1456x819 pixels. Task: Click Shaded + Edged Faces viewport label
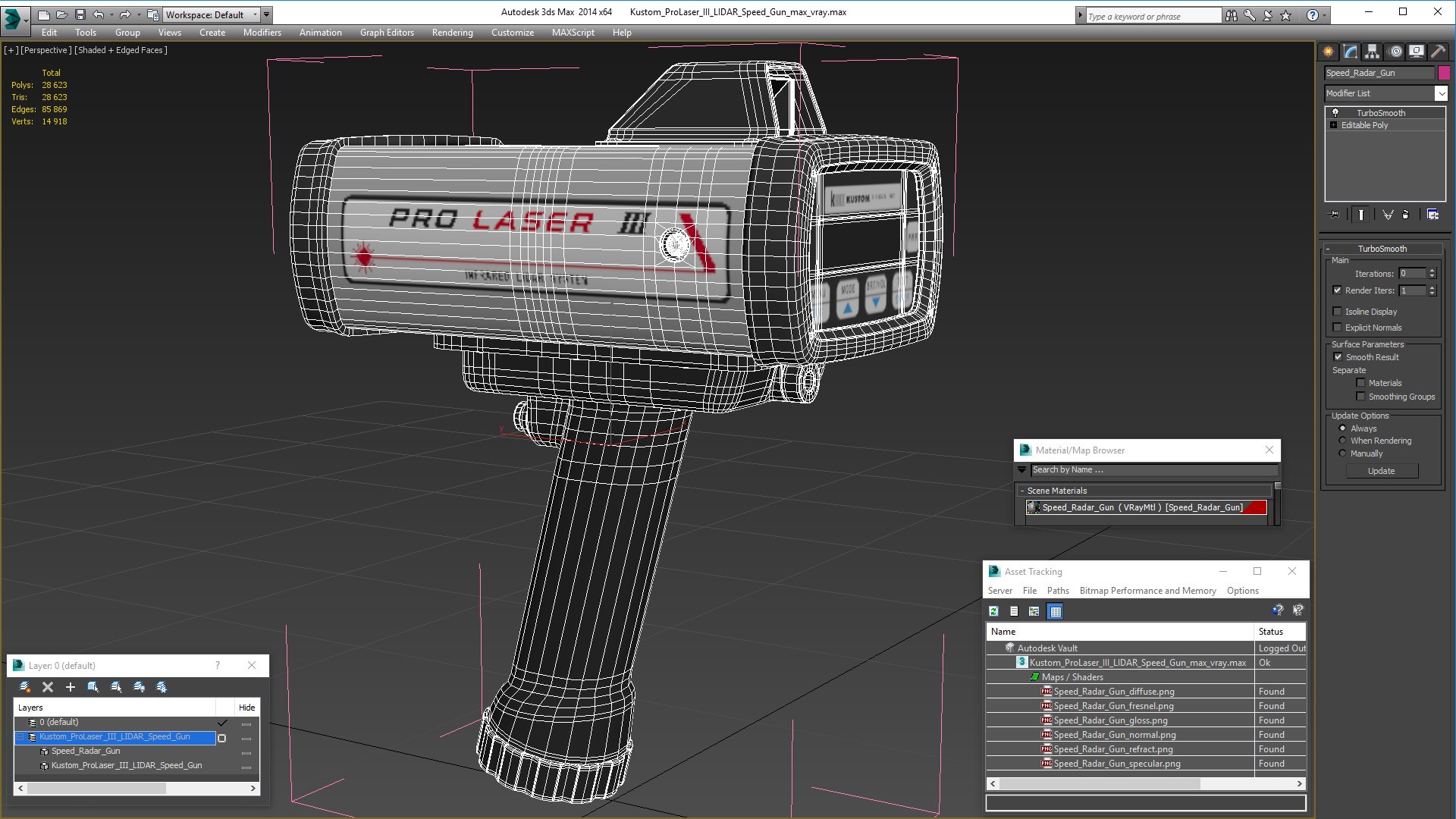click(121, 50)
